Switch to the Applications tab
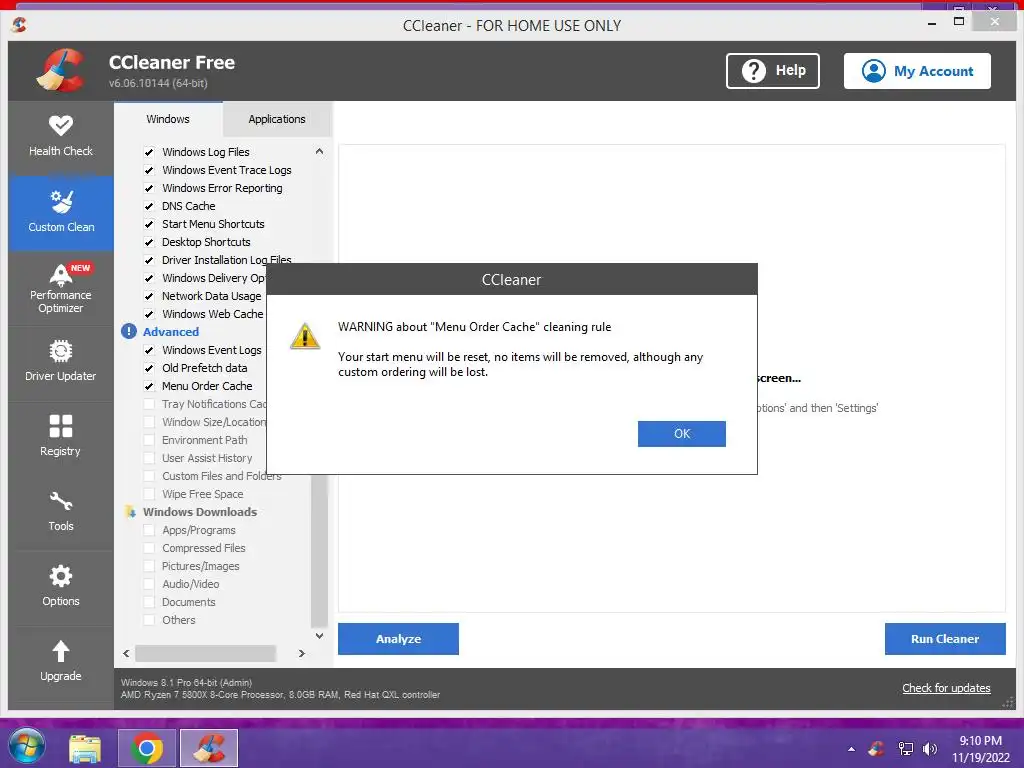Viewport: 1024px width, 768px height. (277, 119)
